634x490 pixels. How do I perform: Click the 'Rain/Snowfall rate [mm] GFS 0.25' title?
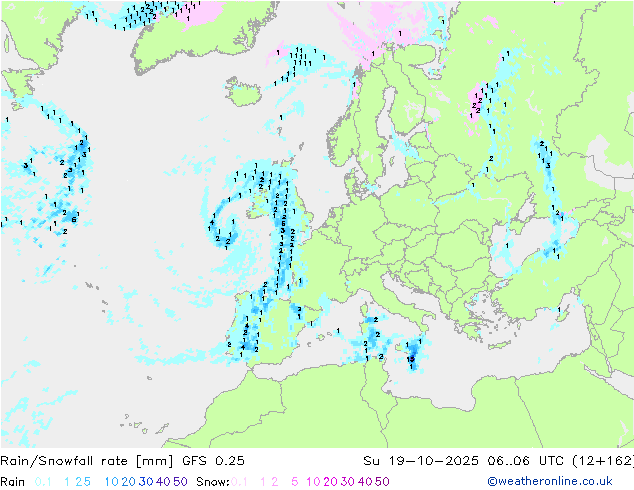click(122, 460)
